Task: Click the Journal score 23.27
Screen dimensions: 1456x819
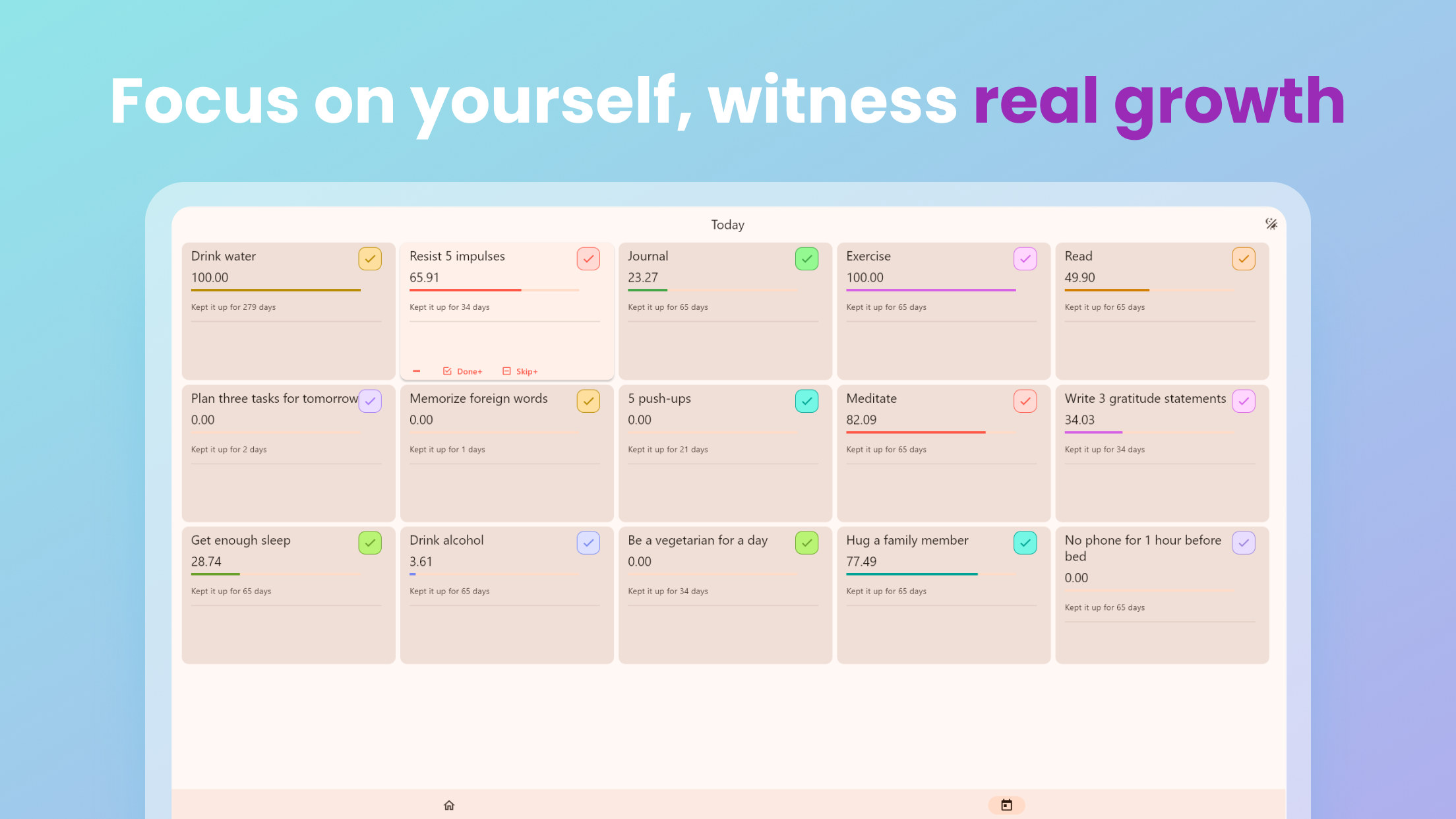Action: coord(643,278)
